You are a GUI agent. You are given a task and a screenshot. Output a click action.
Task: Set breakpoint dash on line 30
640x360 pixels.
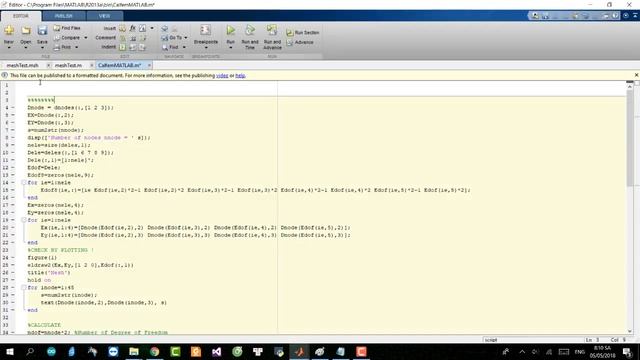[x=13, y=302]
